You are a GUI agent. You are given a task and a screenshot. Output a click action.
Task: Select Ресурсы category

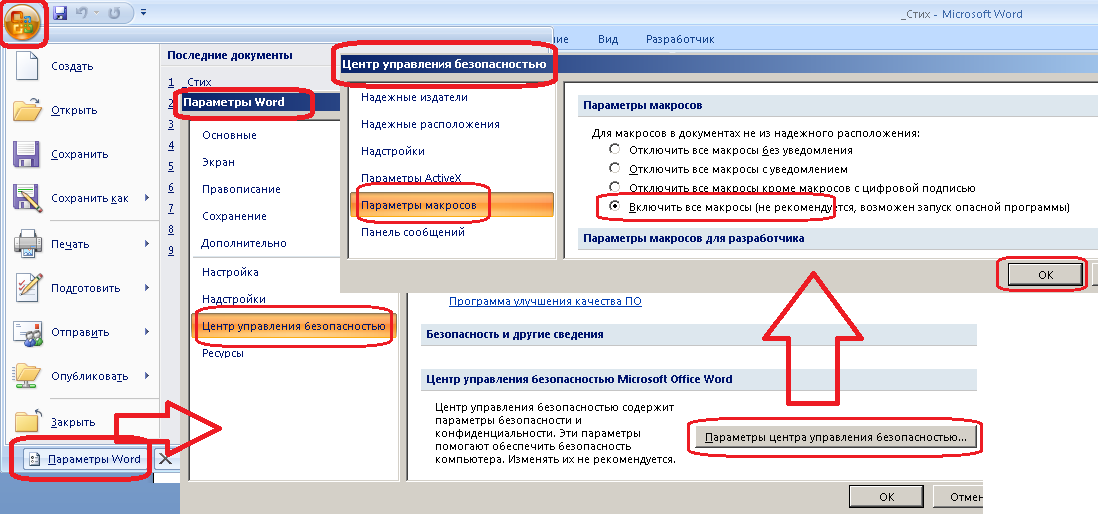pyautogui.click(x=222, y=354)
